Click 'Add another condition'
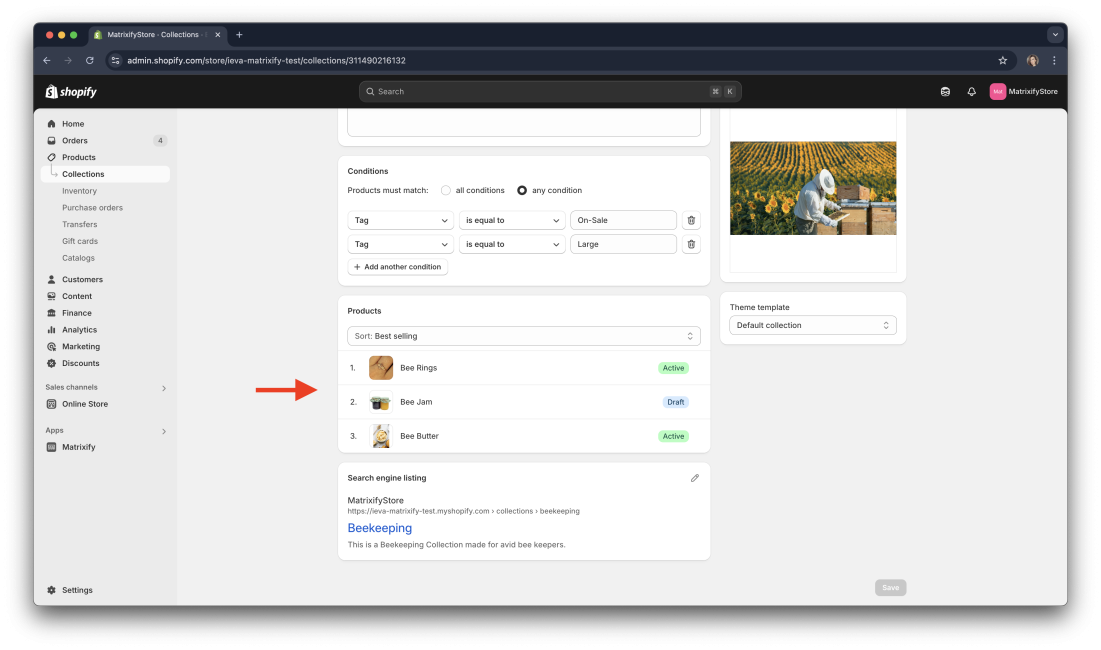Viewport: 1101px width, 650px height. [x=397, y=266]
